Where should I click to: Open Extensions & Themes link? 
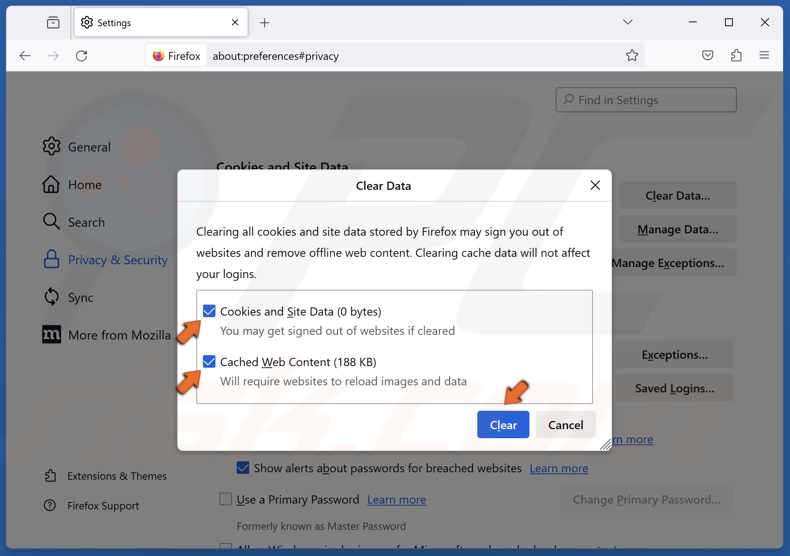117,476
